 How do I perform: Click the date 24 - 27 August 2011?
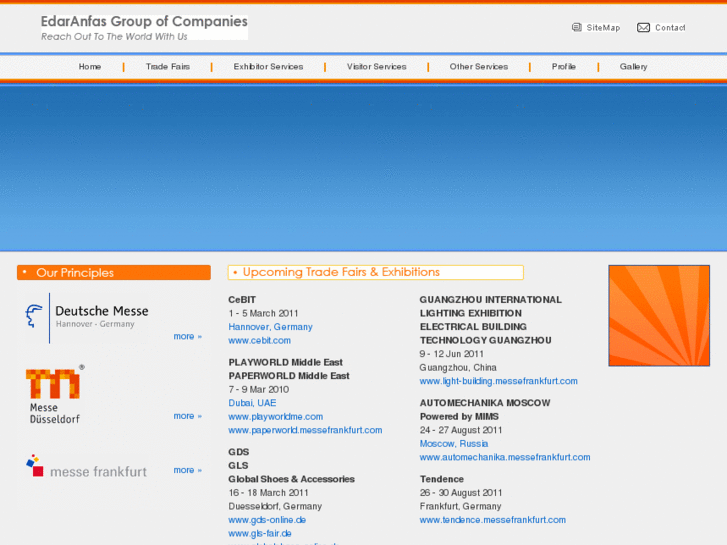click(x=461, y=430)
